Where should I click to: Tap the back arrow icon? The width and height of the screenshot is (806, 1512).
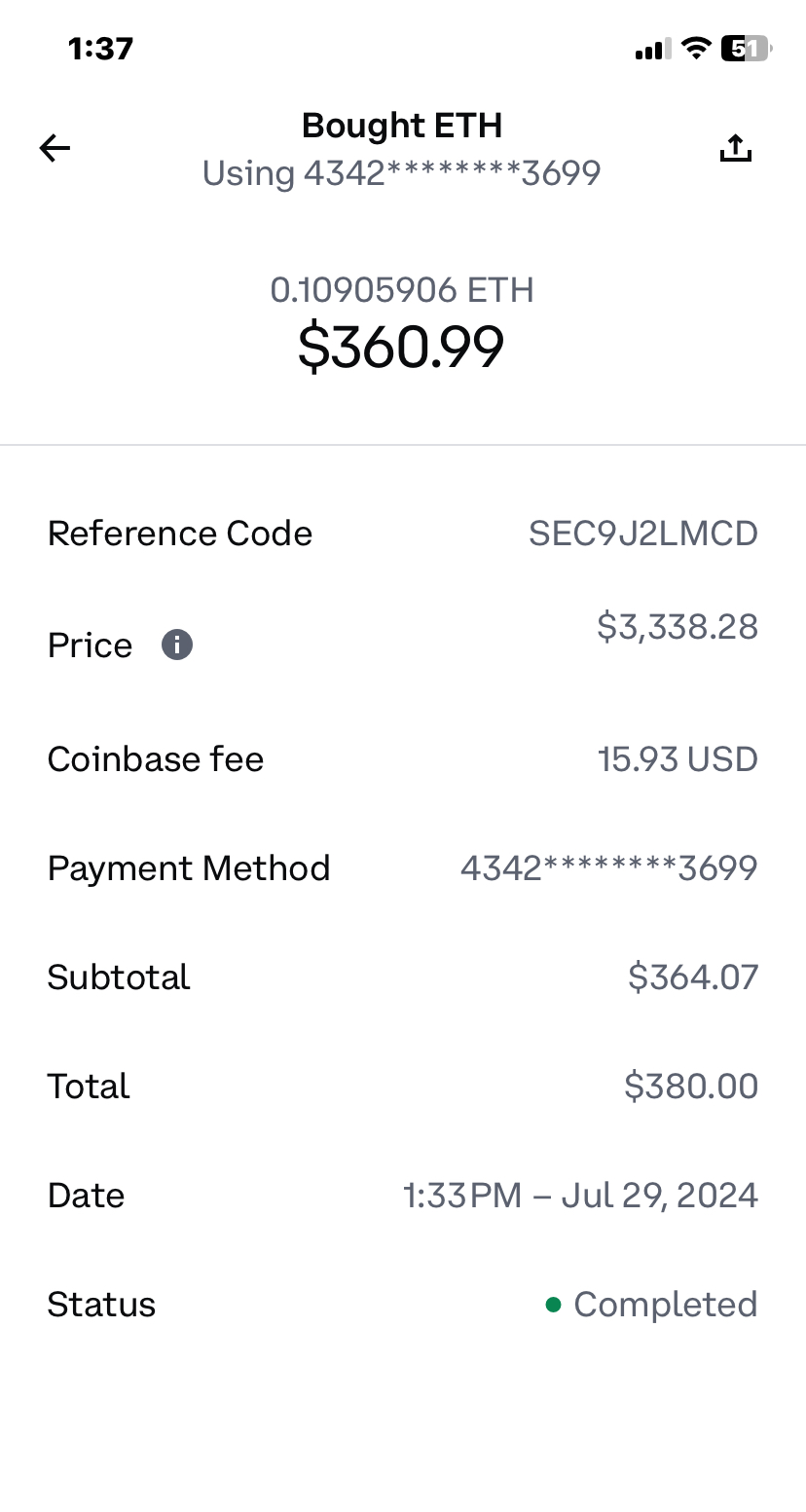(55, 148)
